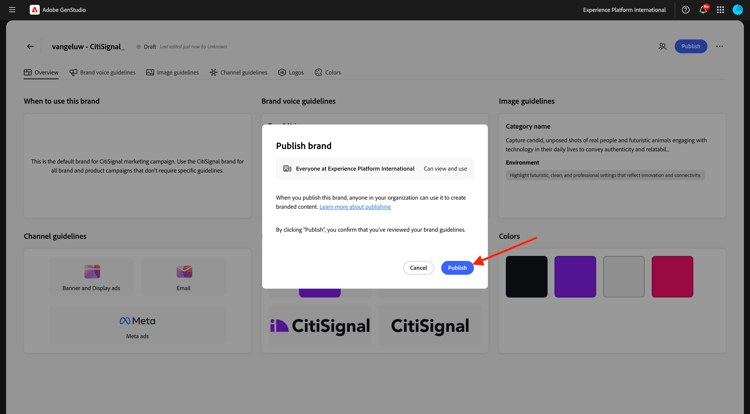Switch to Image guidelines tab
750x414 pixels.
point(172,73)
